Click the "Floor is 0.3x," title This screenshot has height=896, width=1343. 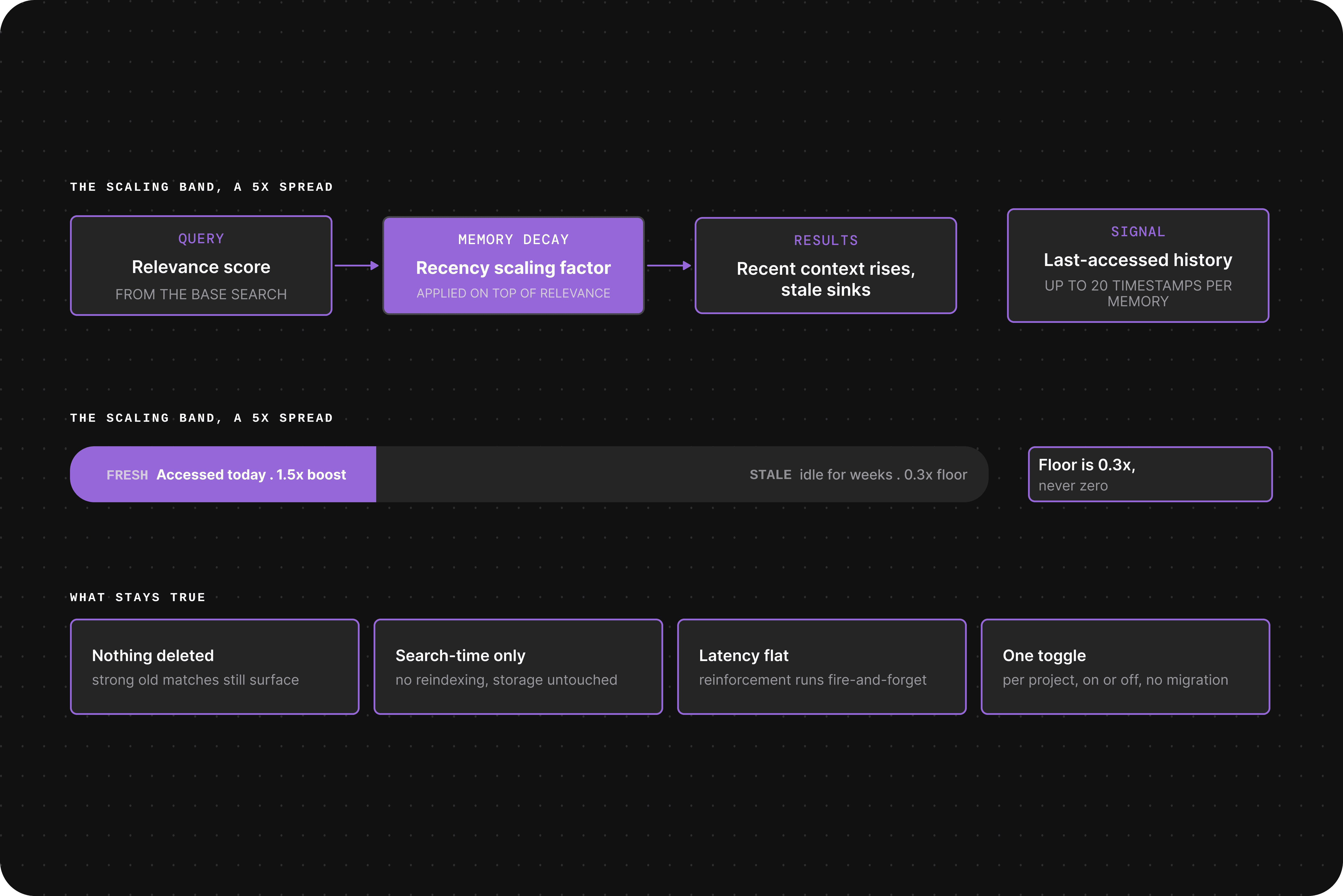click(x=1087, y=465)
